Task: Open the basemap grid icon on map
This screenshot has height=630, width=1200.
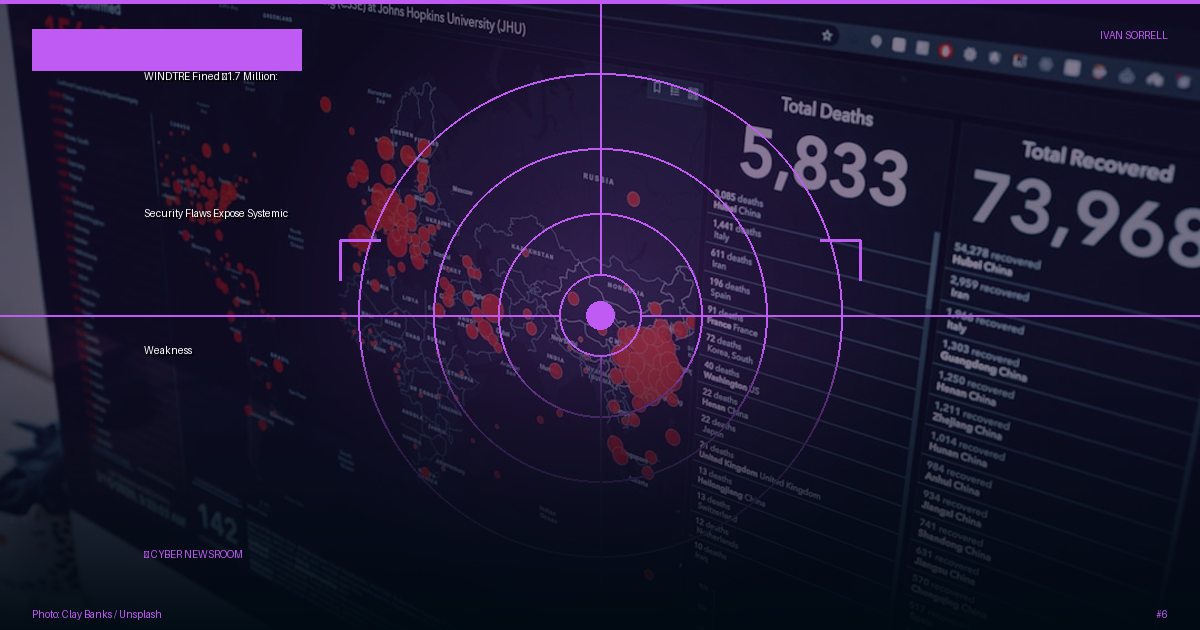Action: point(693,93)
